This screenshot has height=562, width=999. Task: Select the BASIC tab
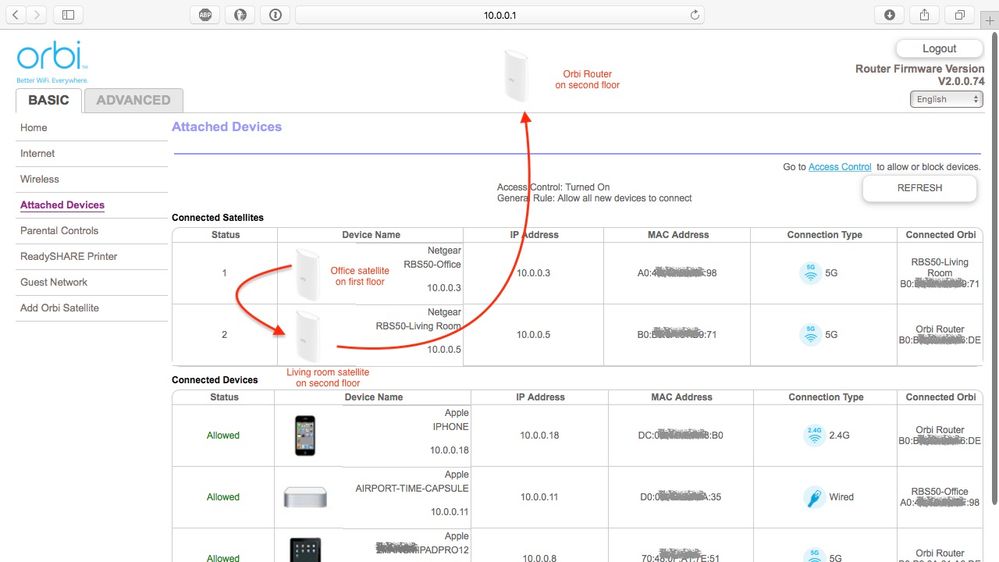pyautogui.click(x=48, y=100)
